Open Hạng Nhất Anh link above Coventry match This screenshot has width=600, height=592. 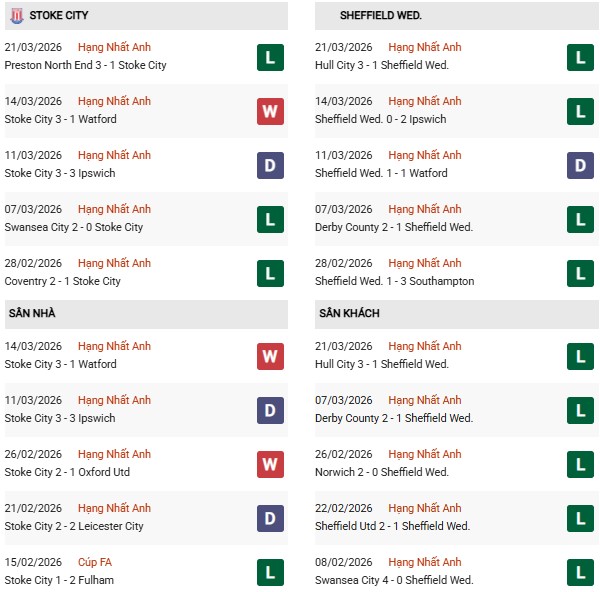click(x=114, y=263)
